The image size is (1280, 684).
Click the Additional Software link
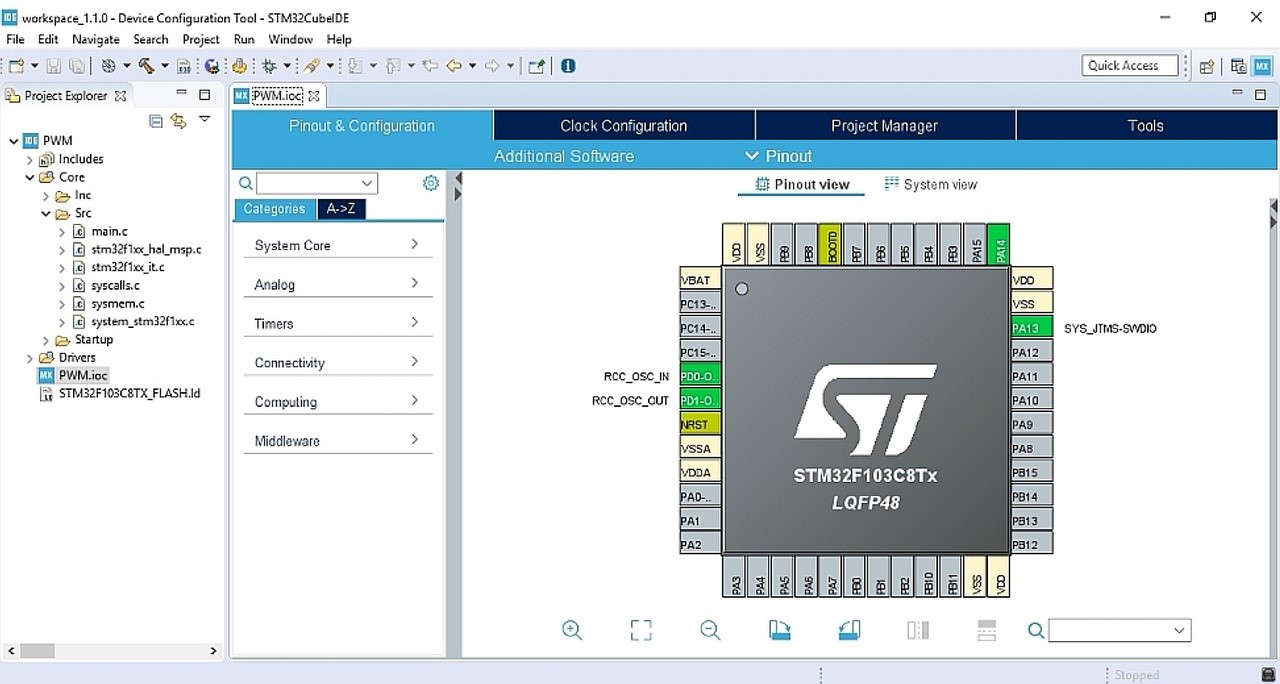tap(563, 156)
